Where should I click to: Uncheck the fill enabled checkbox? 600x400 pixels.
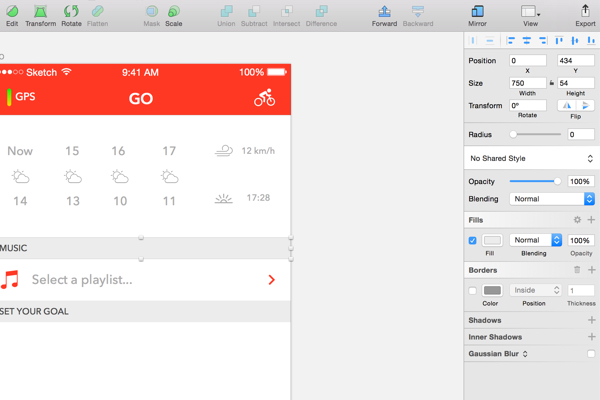(473, 240)
